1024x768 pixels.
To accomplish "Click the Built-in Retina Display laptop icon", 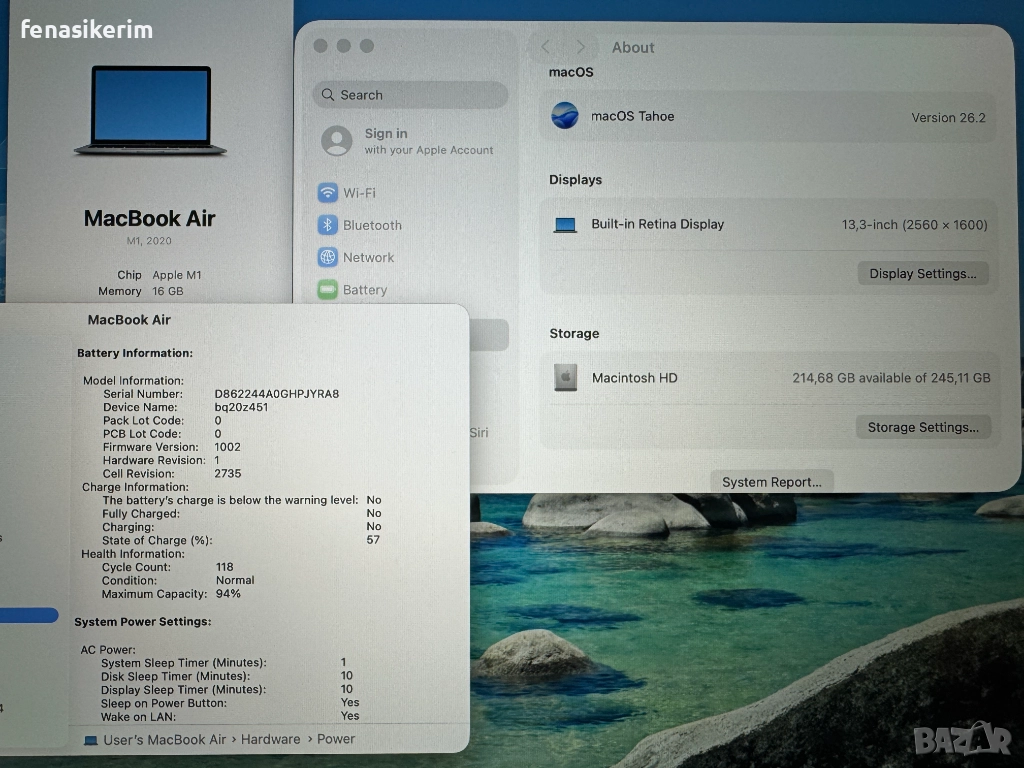I will (565, 225).
